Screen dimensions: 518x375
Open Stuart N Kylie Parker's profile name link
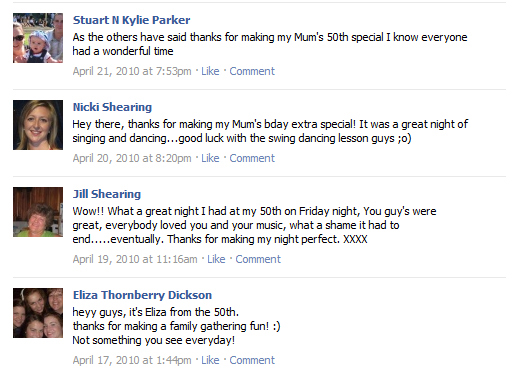click(x=132, y=20)
